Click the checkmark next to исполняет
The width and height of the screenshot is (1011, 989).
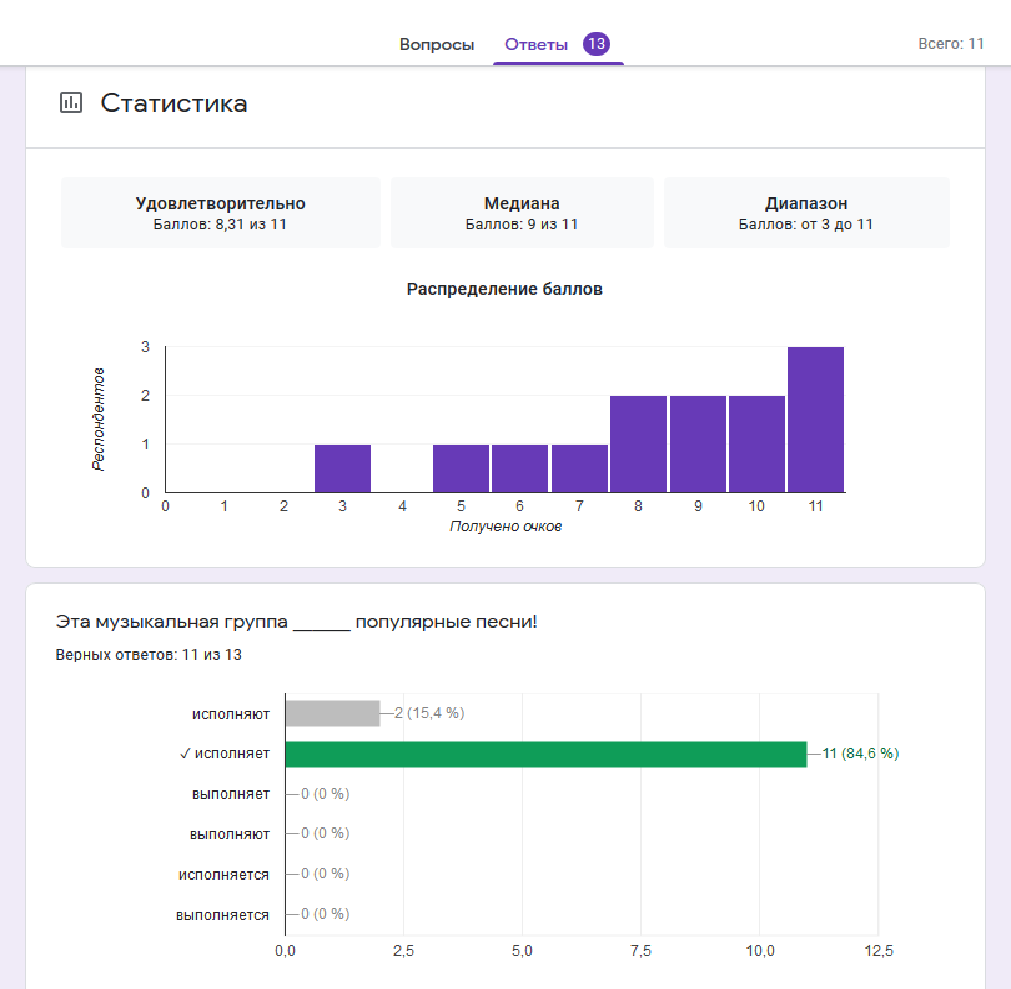[185, 754]
